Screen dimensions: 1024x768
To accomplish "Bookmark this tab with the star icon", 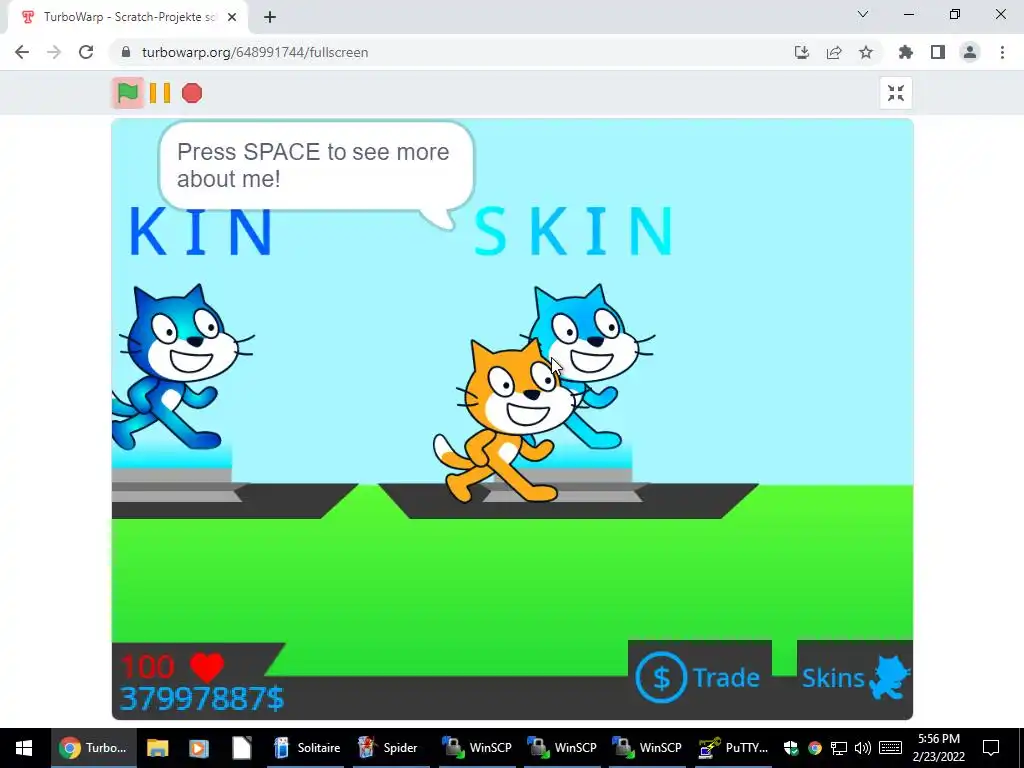I will coord(866,52).
